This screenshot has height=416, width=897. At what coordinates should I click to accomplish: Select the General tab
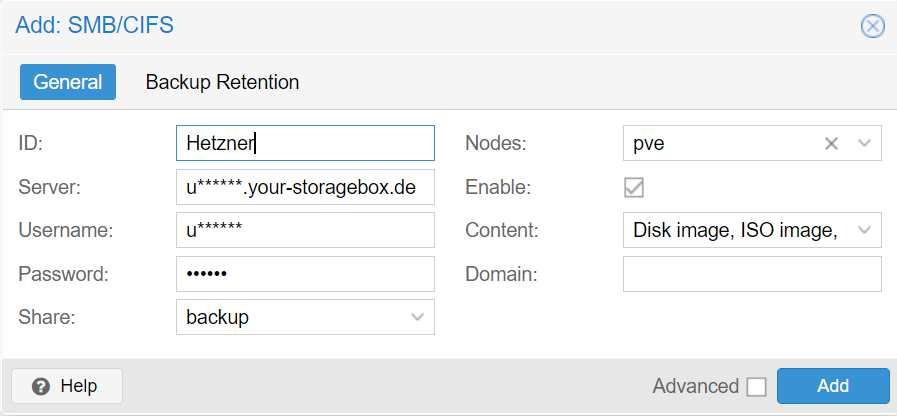(x=68, y=82)
